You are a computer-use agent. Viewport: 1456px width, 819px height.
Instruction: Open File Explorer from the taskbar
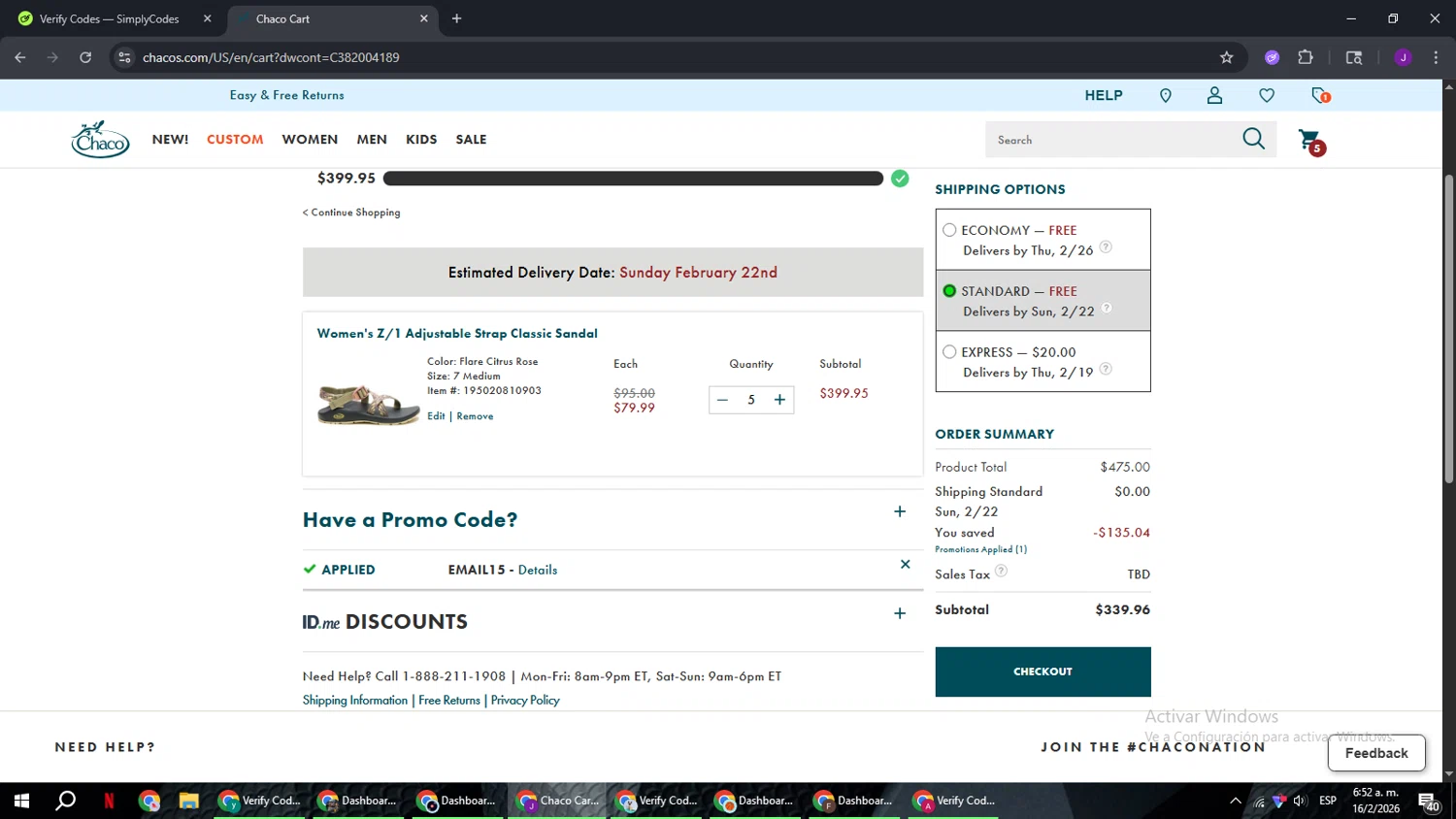pyautogui.click(x=188, y=801)
